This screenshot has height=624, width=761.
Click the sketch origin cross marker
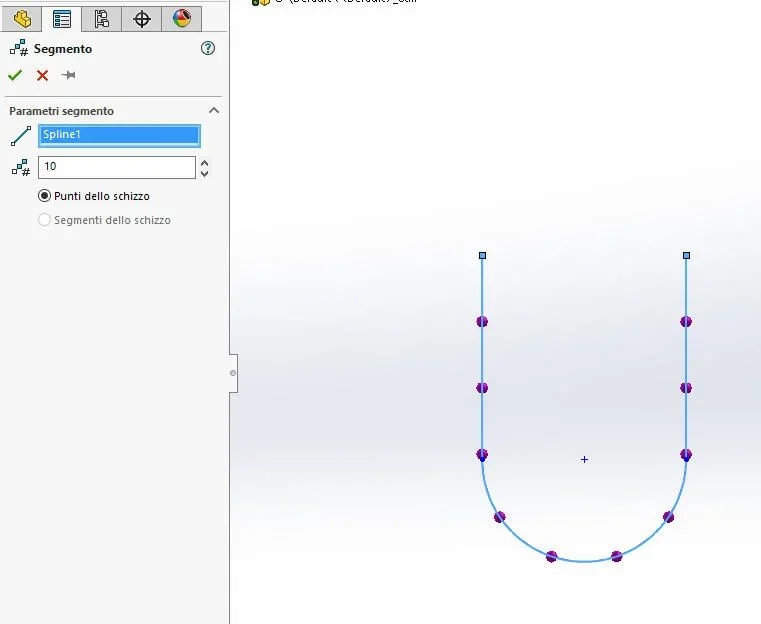[584, 459]
